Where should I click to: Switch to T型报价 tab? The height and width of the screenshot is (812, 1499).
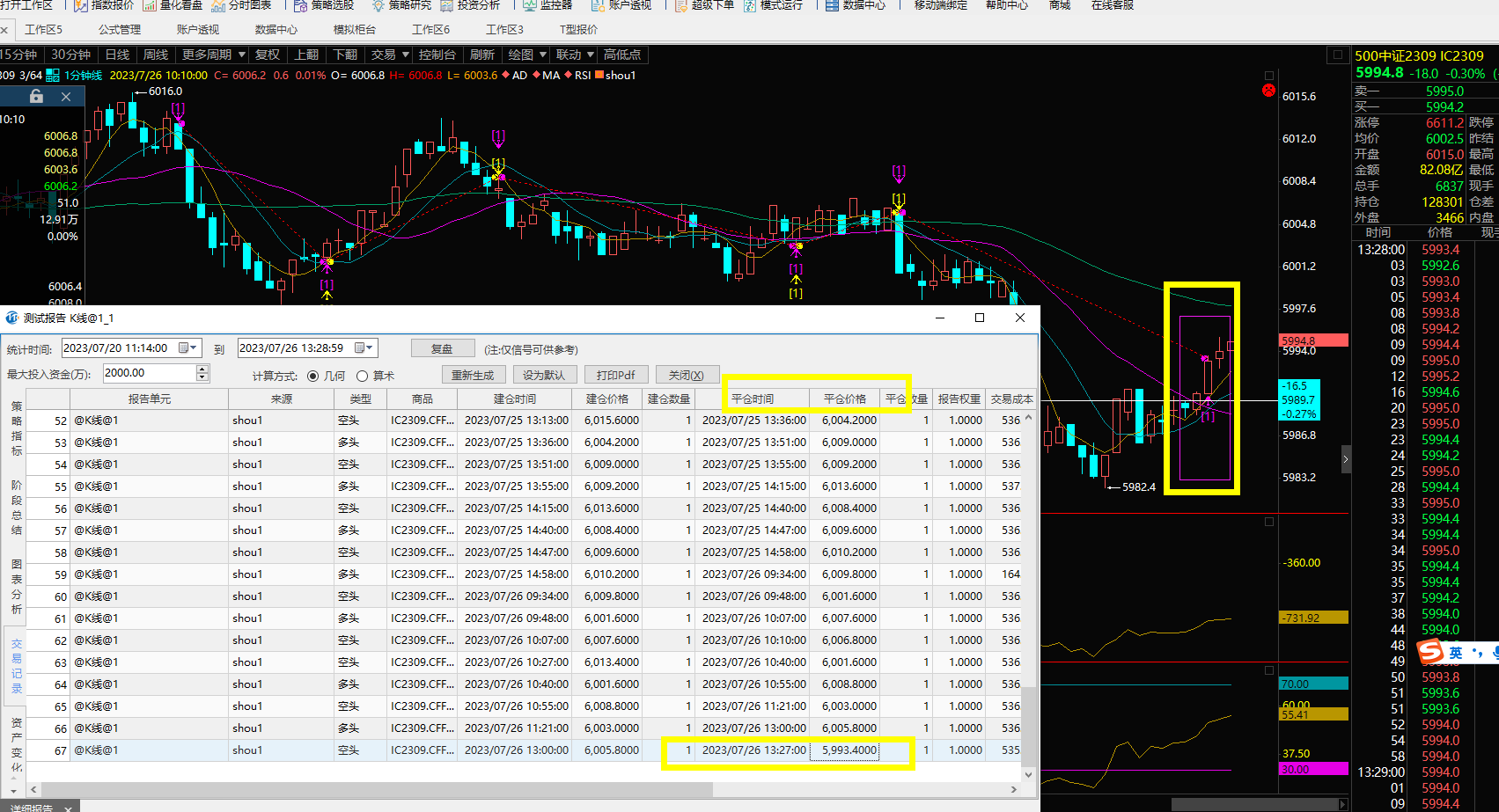click(578, 30)
